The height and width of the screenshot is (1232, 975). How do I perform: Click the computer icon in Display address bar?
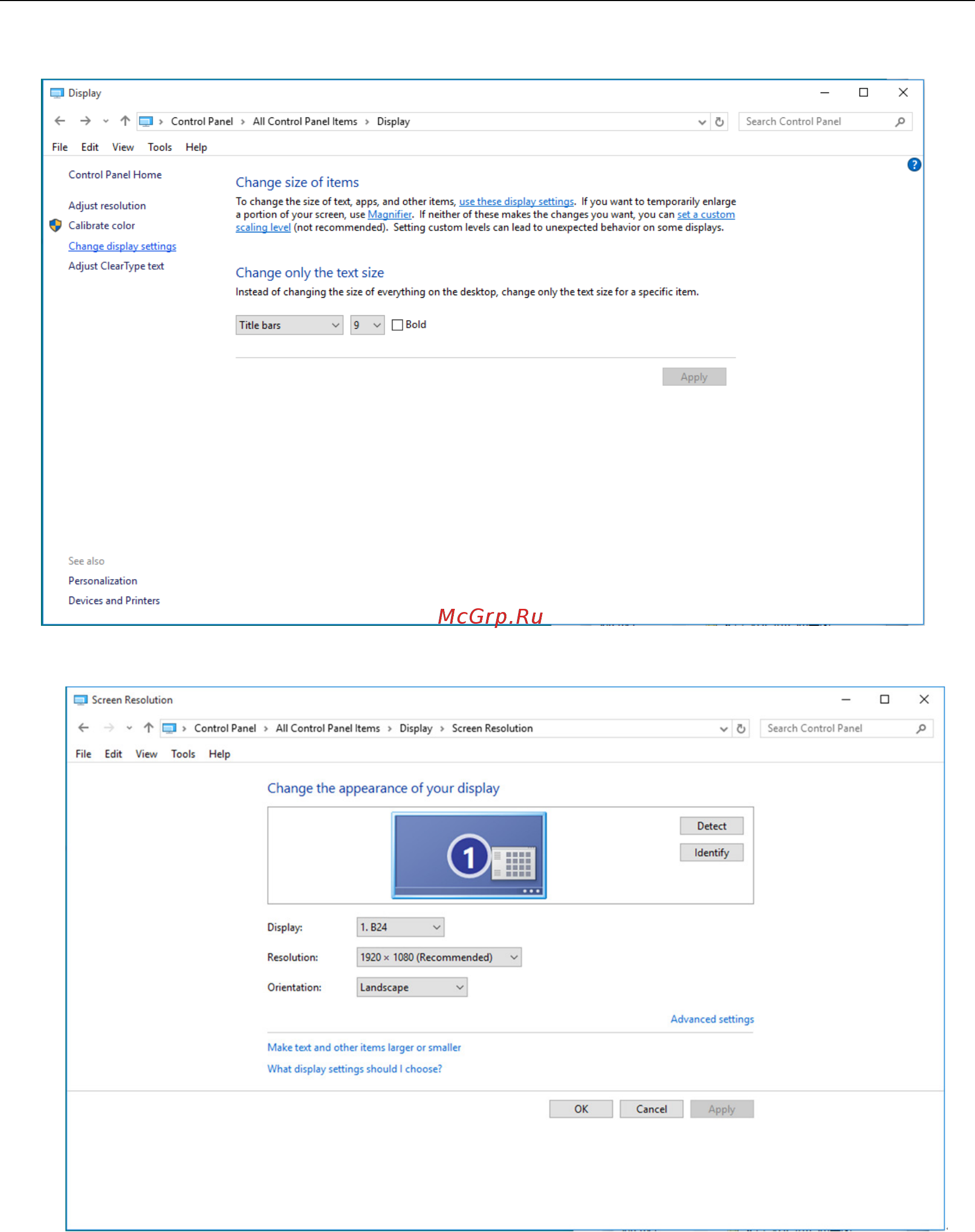(x=146, y=122)
